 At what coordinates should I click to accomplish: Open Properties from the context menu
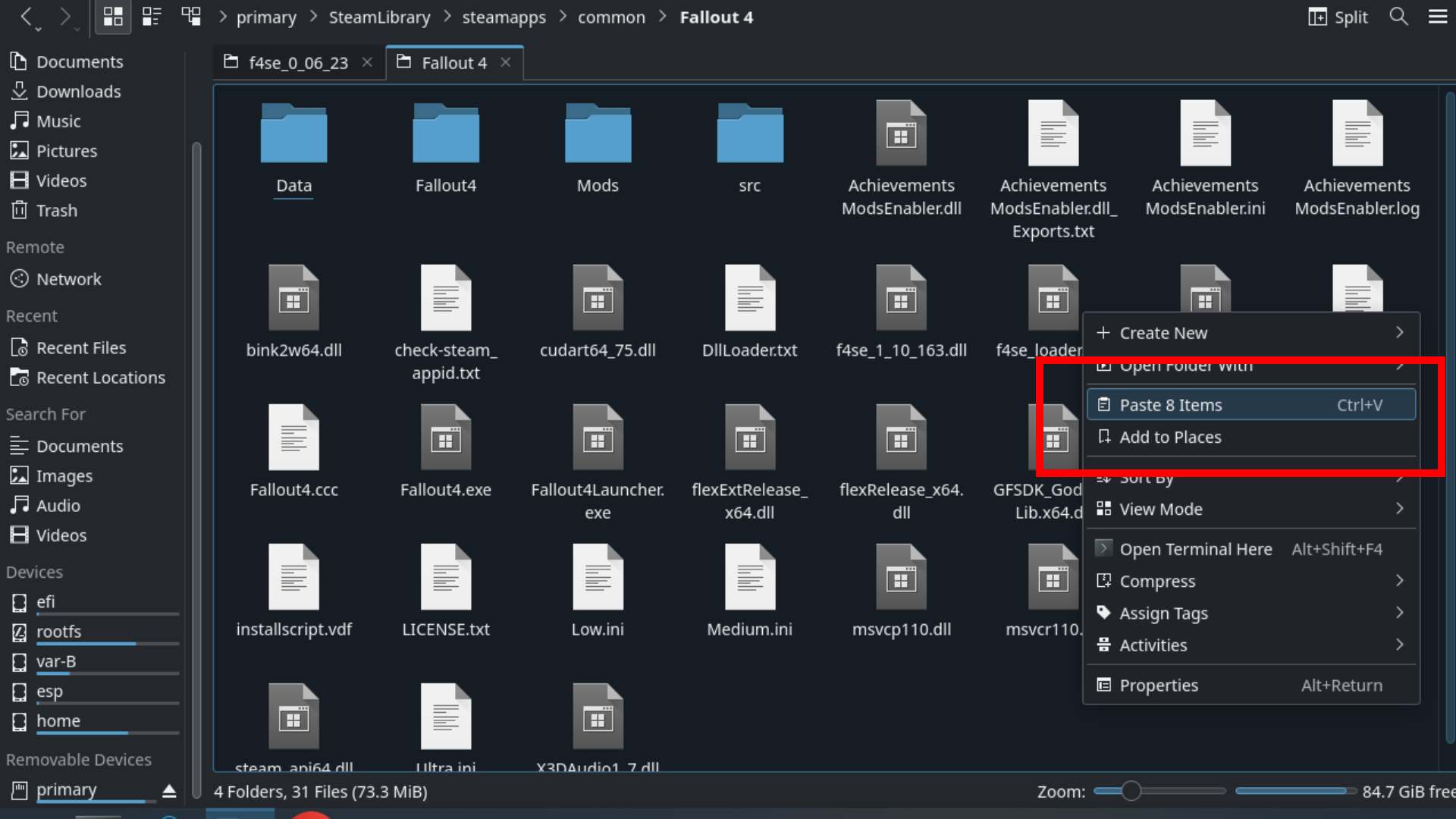point(1159,685)
